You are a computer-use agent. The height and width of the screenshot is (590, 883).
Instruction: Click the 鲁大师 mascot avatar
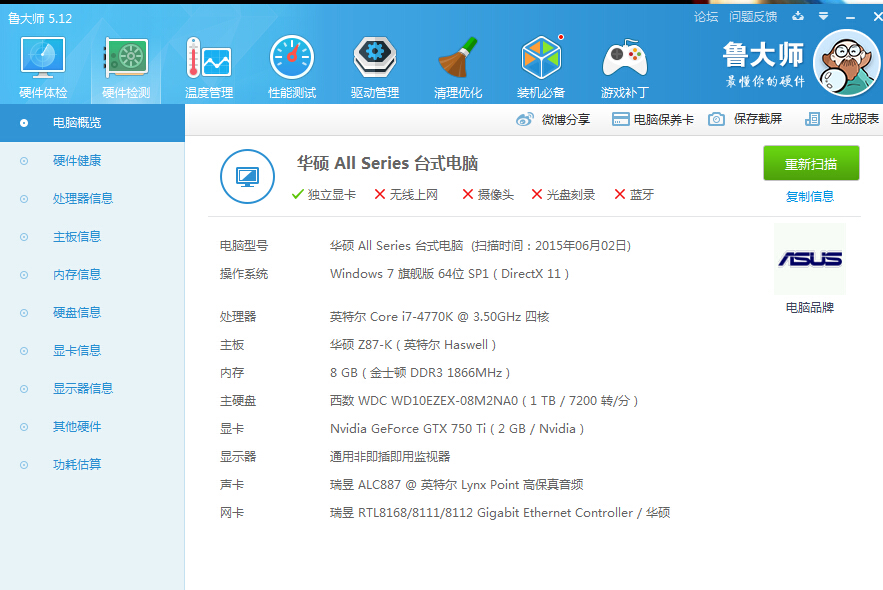pyautogui.click(x=847, y=63)
